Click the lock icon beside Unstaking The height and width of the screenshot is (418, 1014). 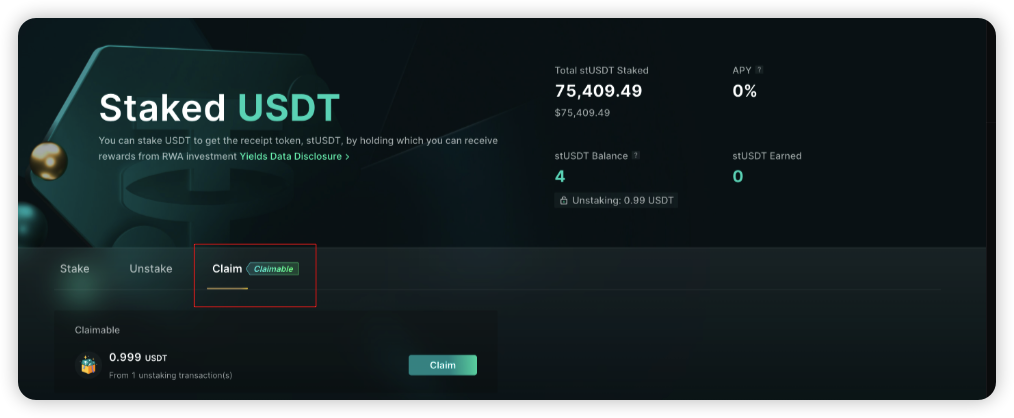563,201
